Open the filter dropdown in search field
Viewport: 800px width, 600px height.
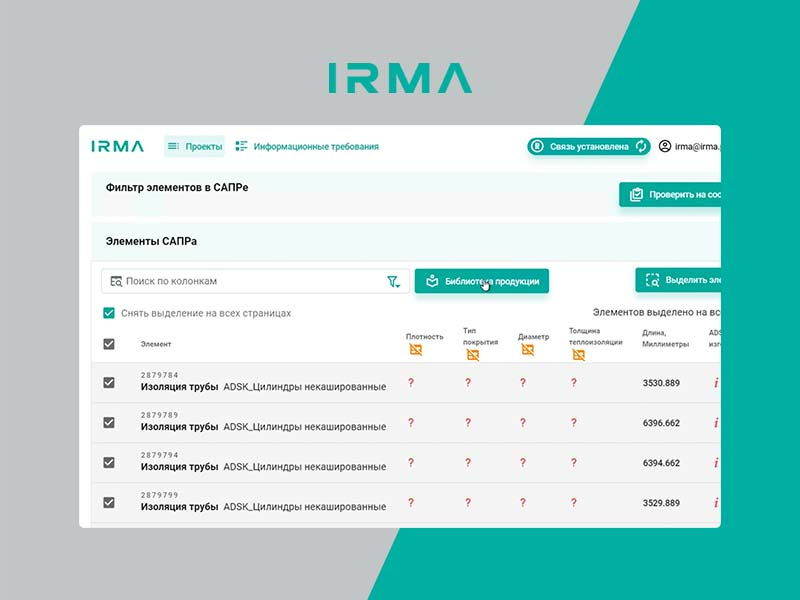tap(394, 282)
